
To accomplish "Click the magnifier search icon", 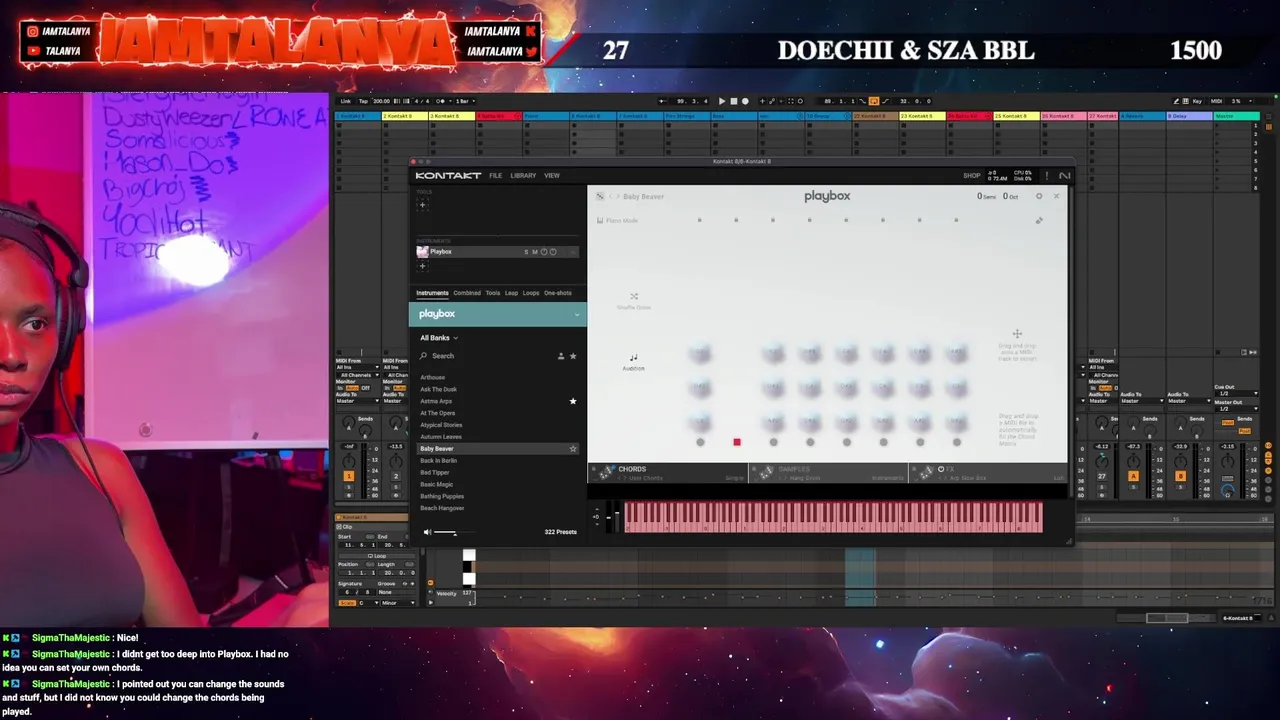I will click(424, 356).
